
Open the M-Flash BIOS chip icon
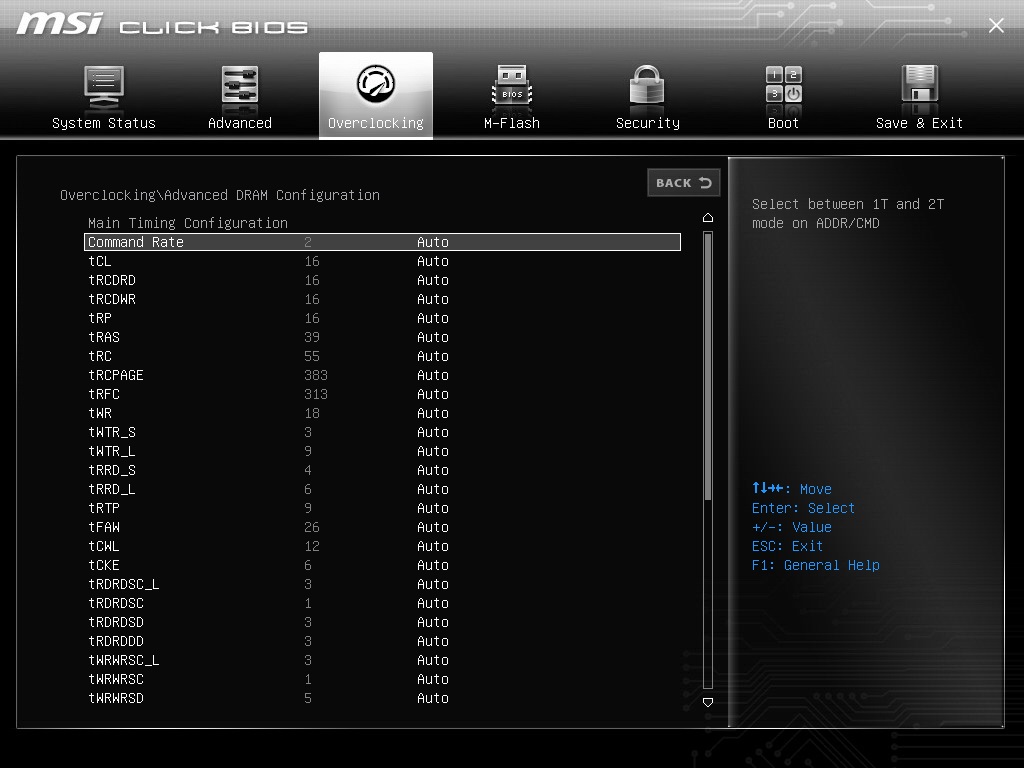click(512, 85)
